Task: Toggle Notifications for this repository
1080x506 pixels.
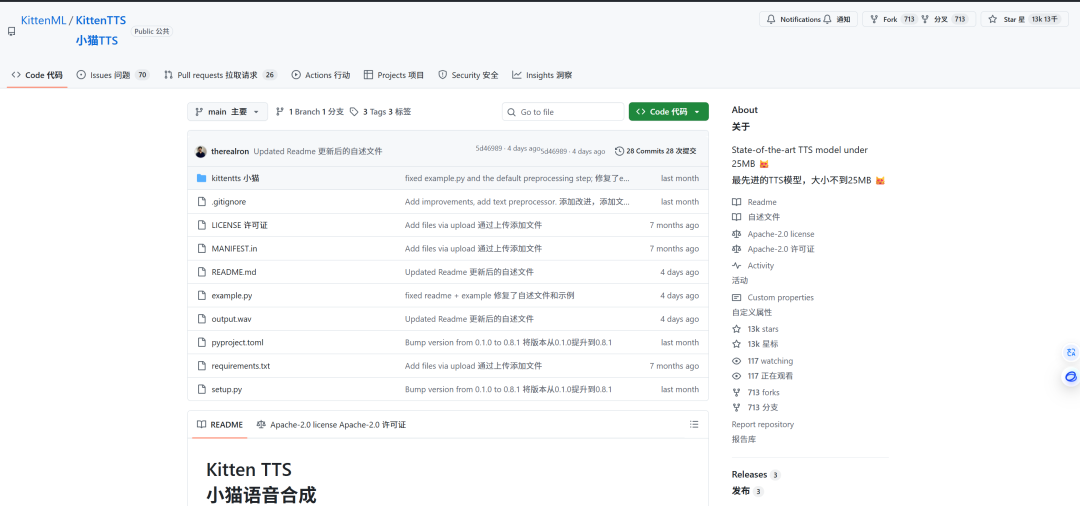Action: tap(807, 19)
